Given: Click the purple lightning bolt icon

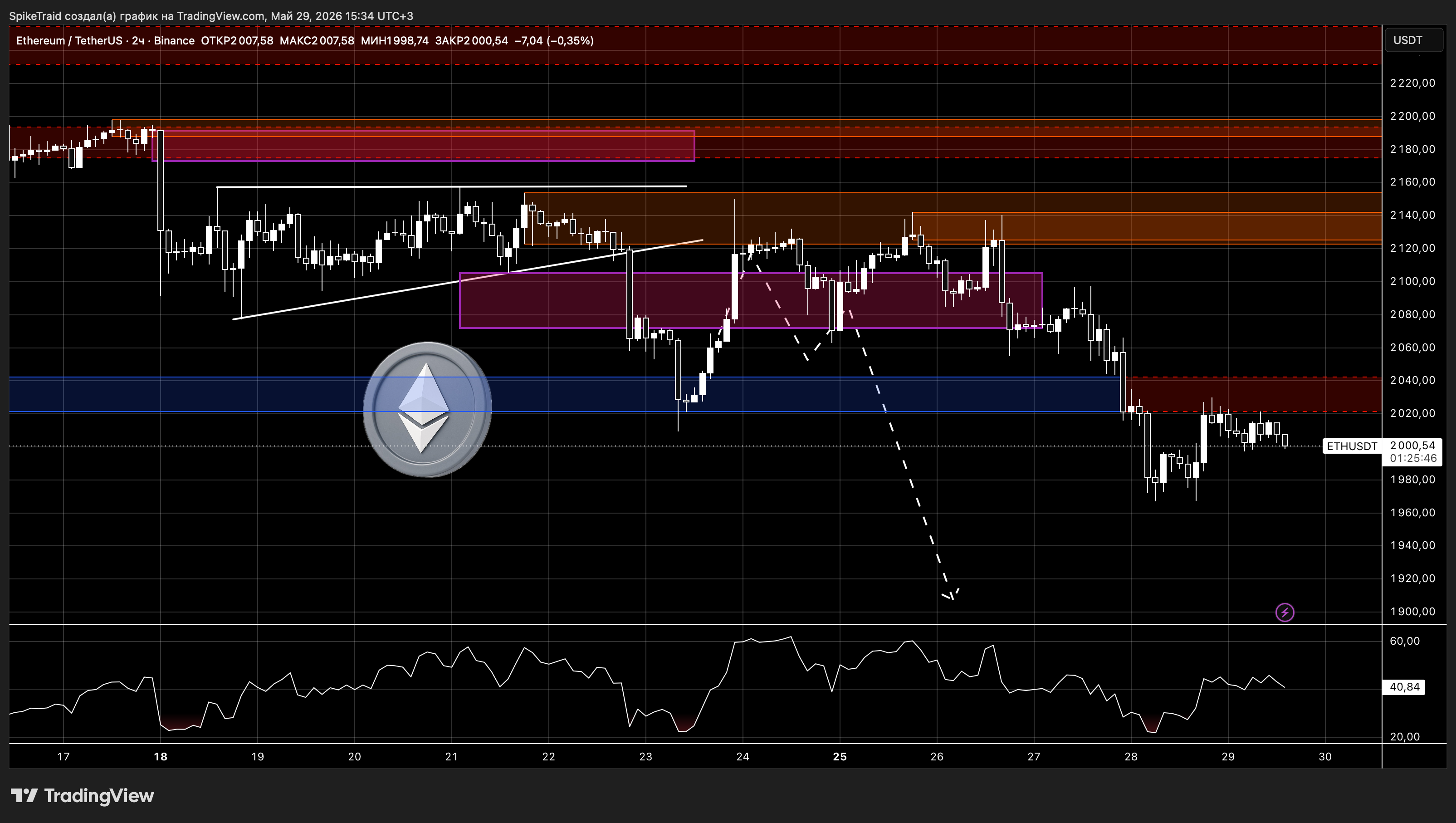Looking at the screenshot, I should pyautogui.click(x=1285, y=612).
